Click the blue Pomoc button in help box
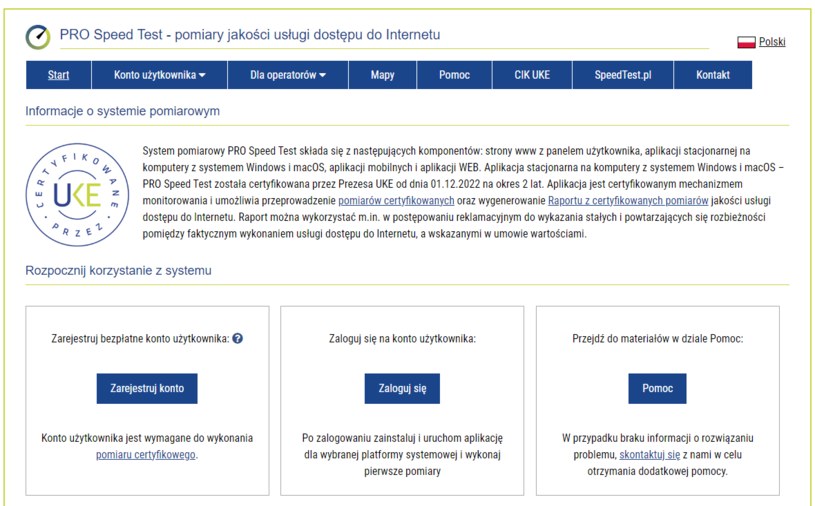The width and height of the screenshot is (815, 506). coord(658,388)
